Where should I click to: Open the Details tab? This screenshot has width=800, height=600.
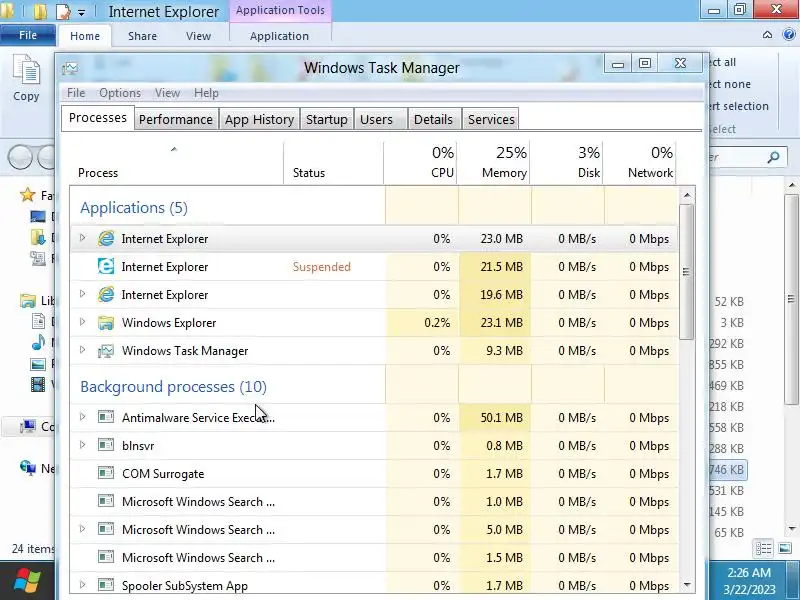pos(433,119)
